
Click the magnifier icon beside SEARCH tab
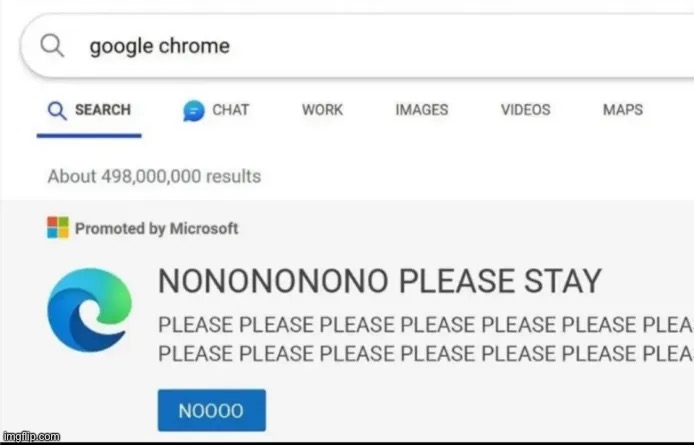(57, 111)
